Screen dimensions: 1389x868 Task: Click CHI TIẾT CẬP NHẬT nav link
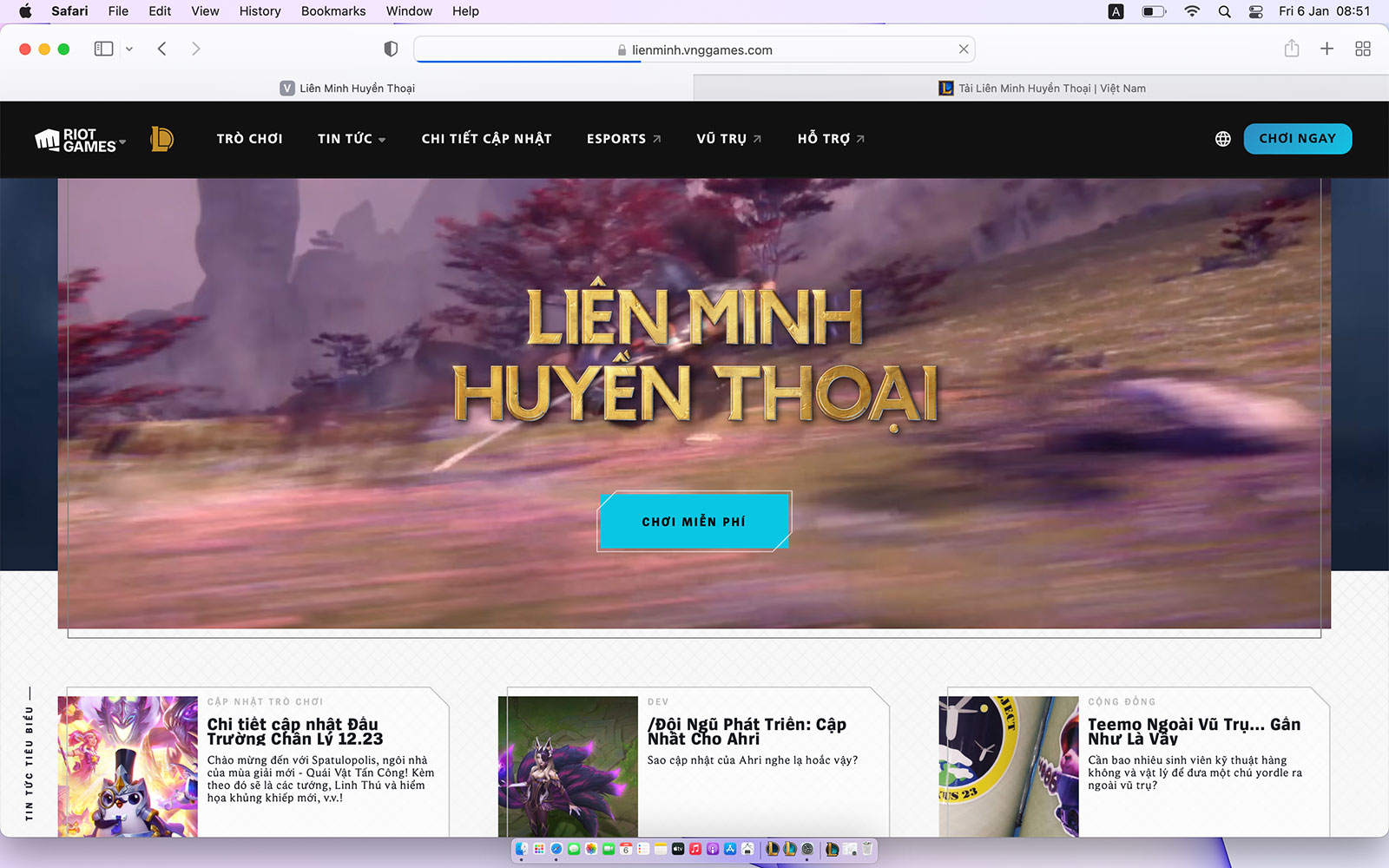click(486, 139)
